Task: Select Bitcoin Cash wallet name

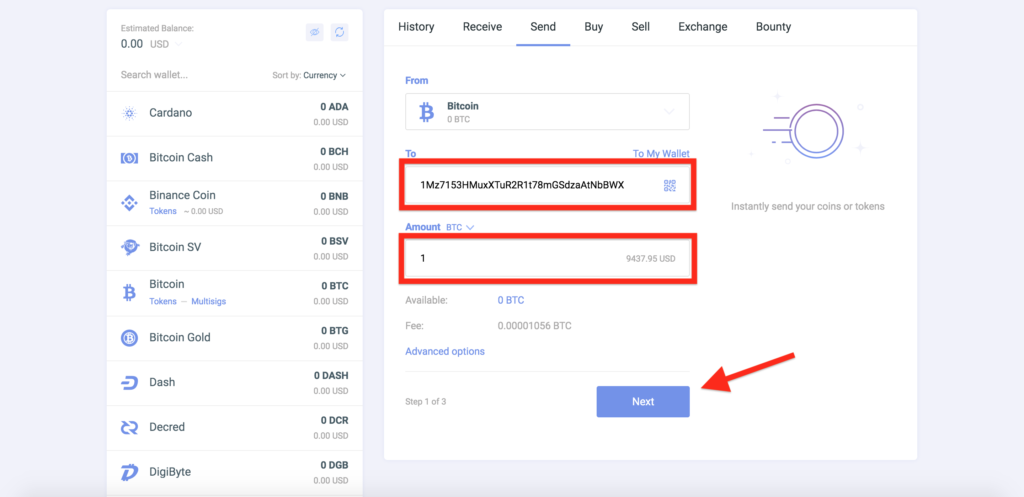Action: (x=181, y=157)
